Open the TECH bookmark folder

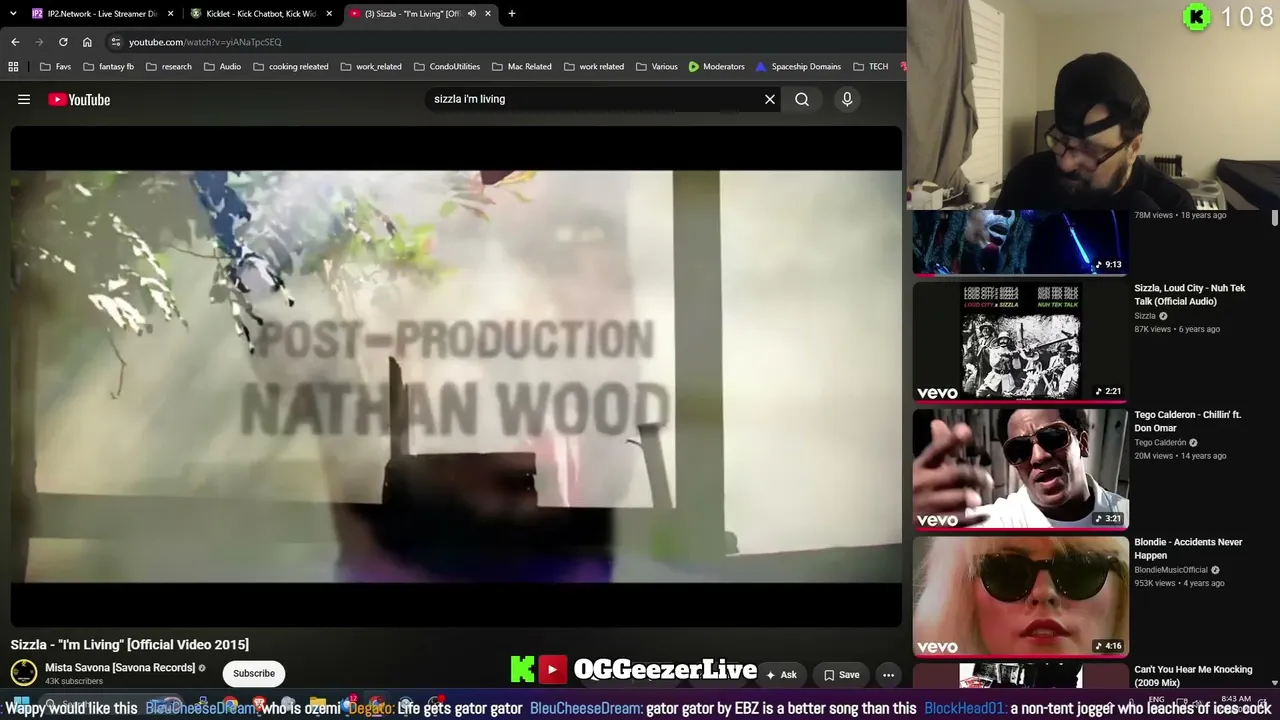(870, 66)
